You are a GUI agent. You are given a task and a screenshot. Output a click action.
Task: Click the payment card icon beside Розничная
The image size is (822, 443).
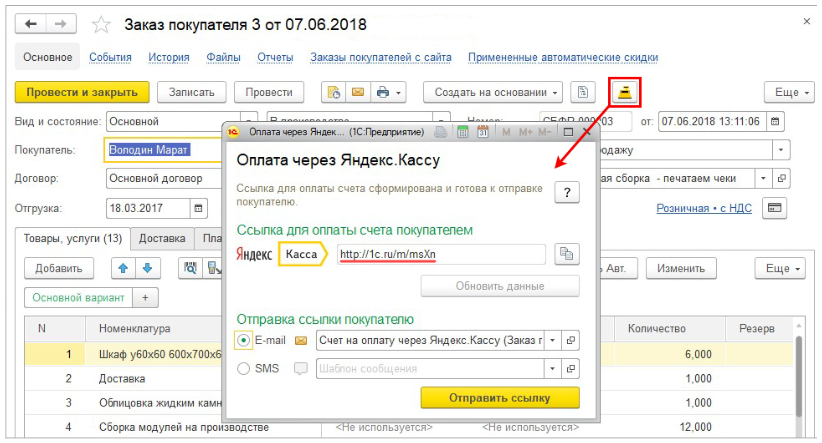point(774,208)
